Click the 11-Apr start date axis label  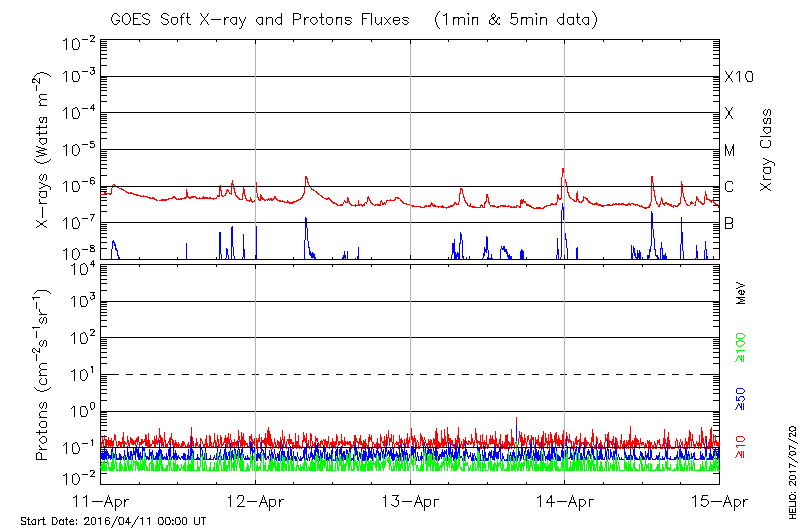(x=101, y=500)
